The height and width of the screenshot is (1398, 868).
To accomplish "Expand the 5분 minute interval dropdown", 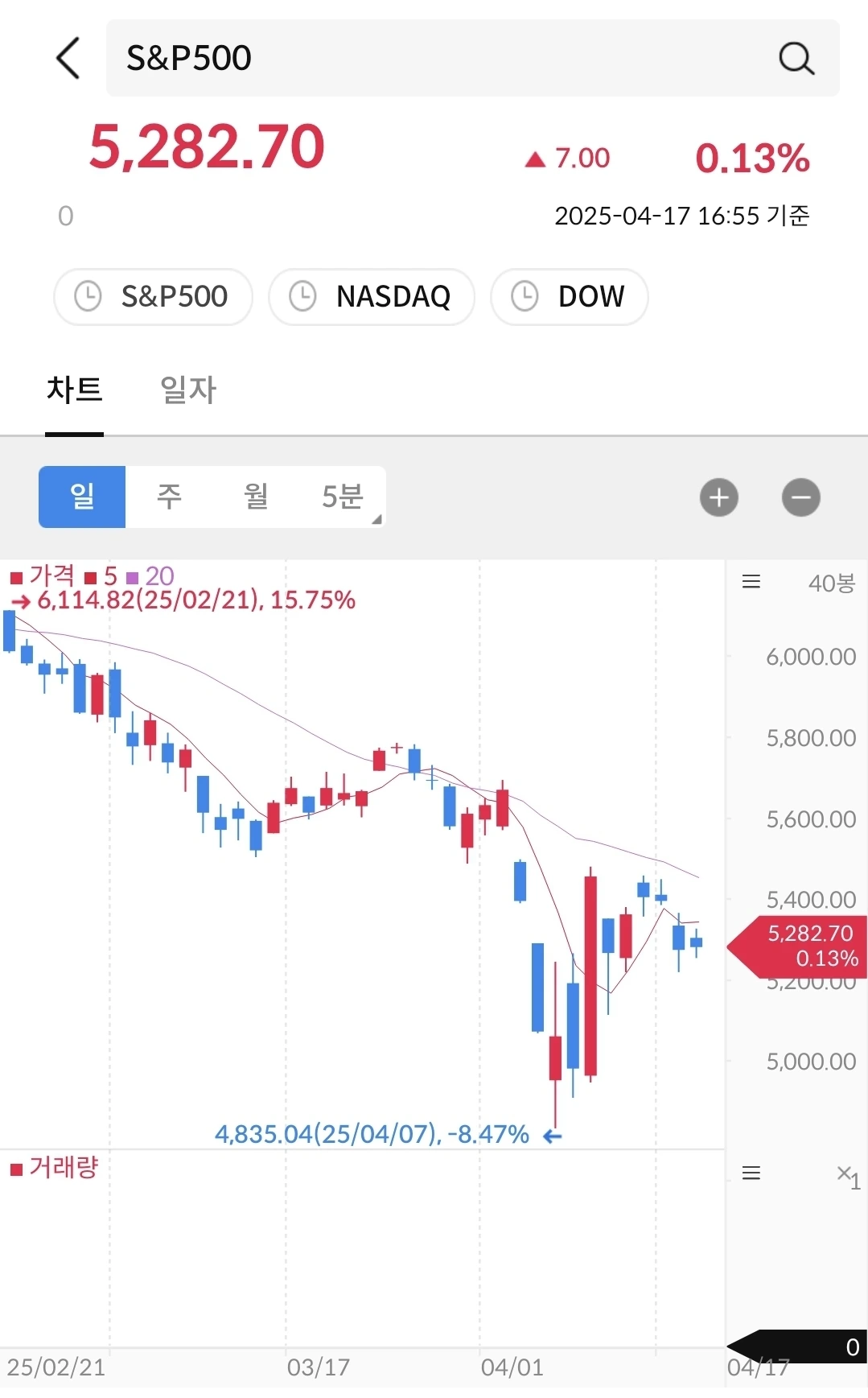I will pyautogui.click(x=344, y=497).
